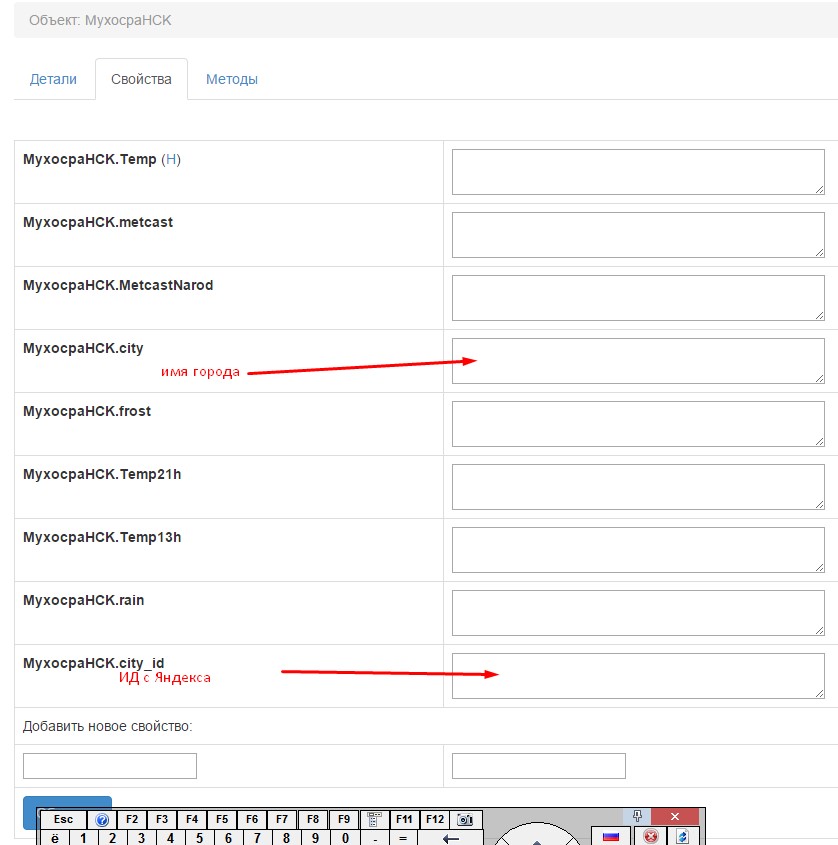Click the МухосраНСК.Temp13h value field
The width and height of the screenshot is (838, 845).
[638, 550]
